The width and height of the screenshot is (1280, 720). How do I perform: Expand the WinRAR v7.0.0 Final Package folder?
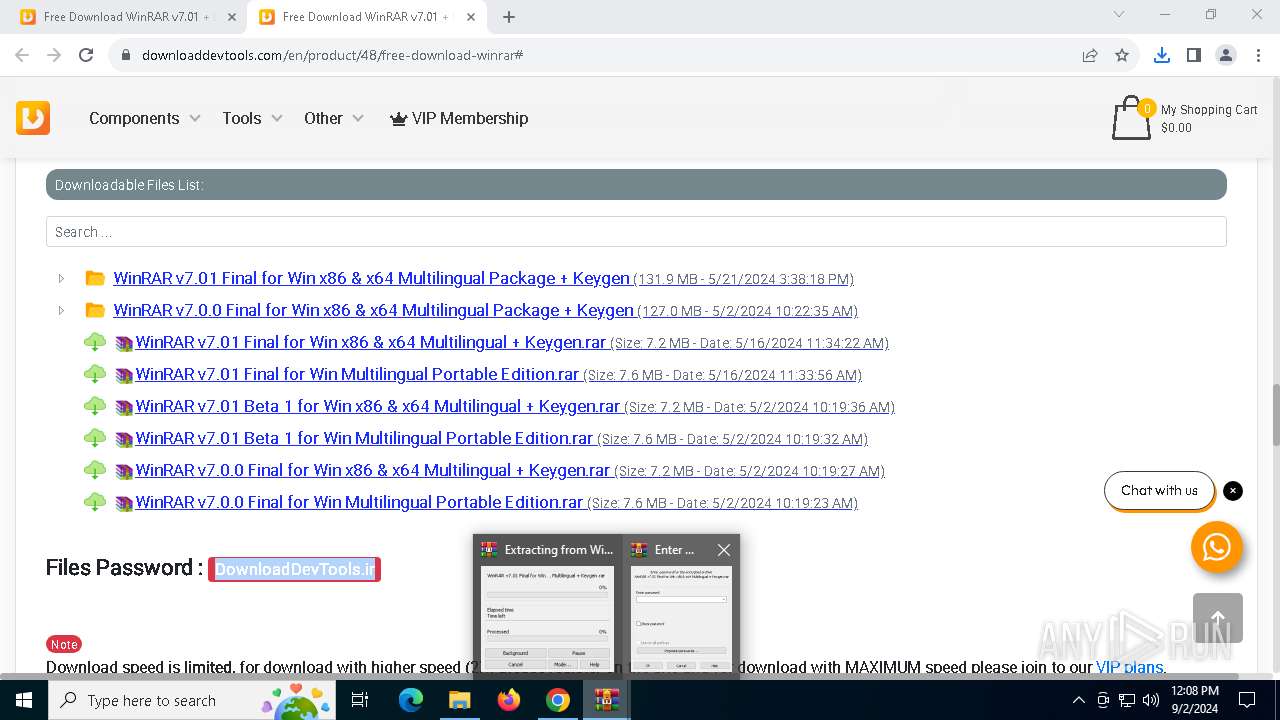pos(61,311)
